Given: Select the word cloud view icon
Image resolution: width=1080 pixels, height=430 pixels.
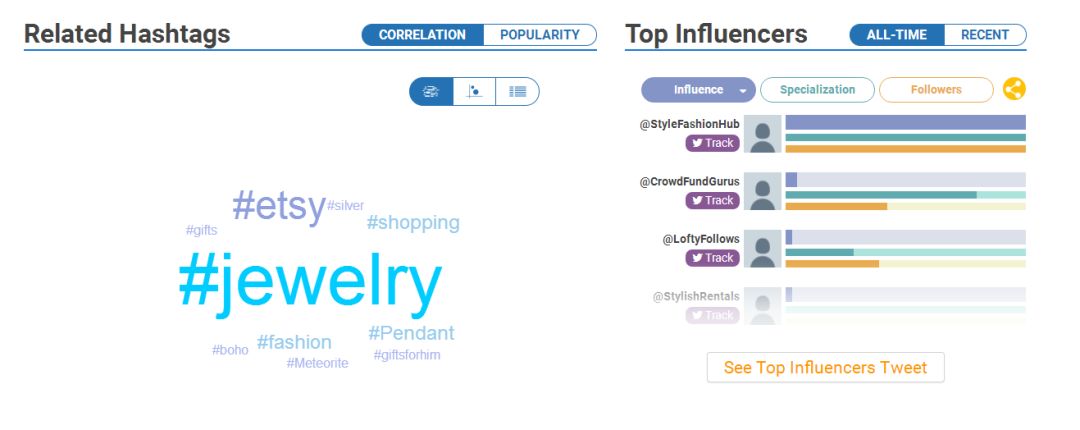Looking at the screenshot, I should tap(431, 91).
